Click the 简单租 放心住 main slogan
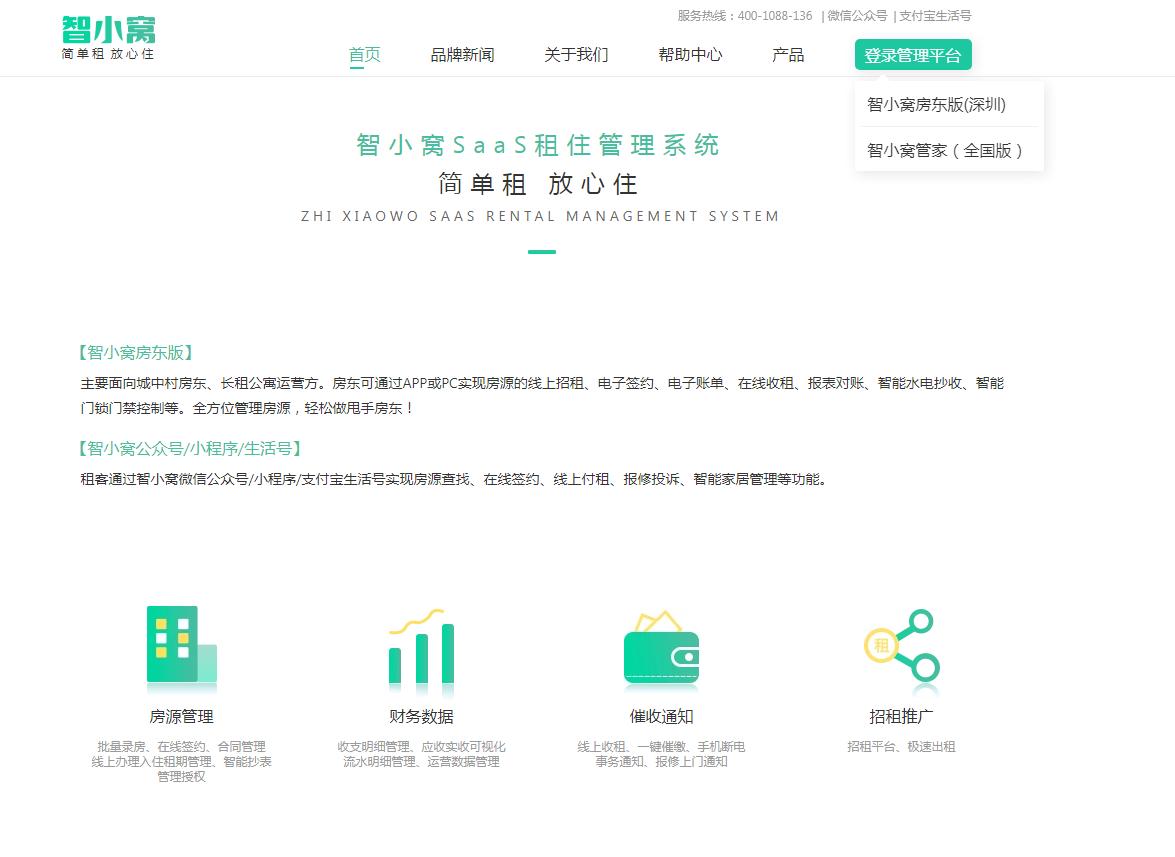This screenshot has width=1175, height=857. coord(538,184)
